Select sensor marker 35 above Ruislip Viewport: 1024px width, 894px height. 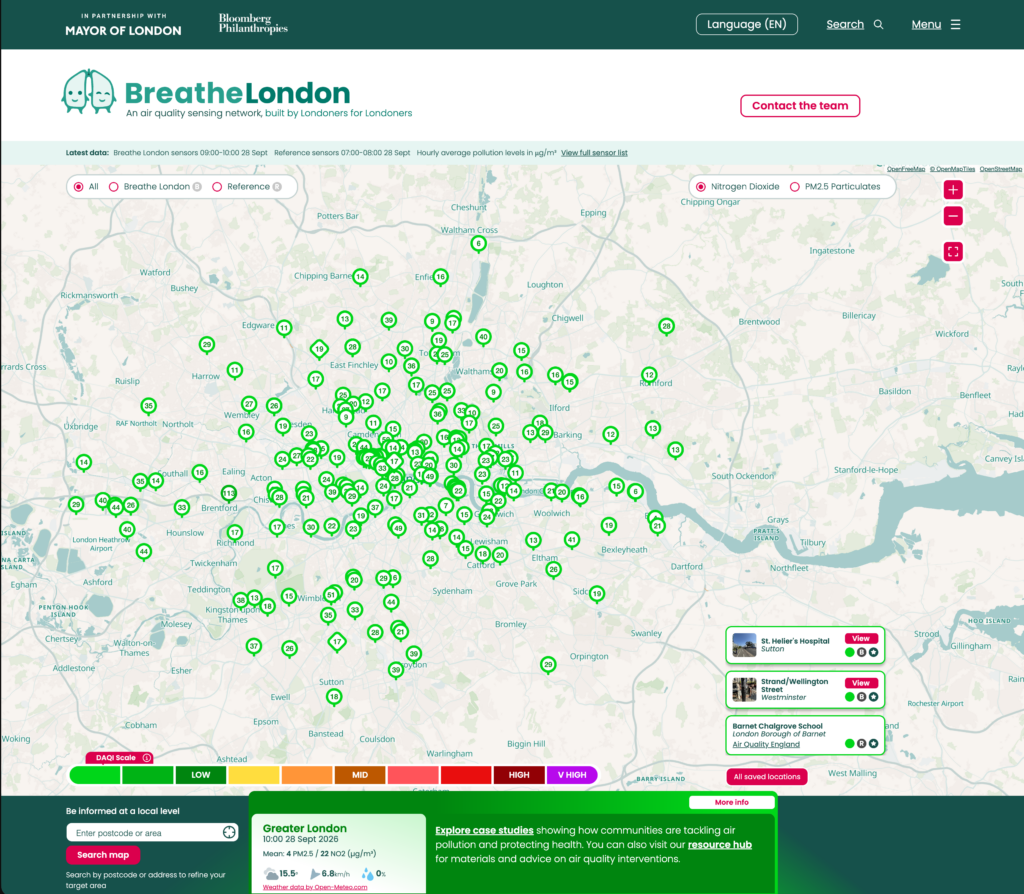click(x=148, y=406)
